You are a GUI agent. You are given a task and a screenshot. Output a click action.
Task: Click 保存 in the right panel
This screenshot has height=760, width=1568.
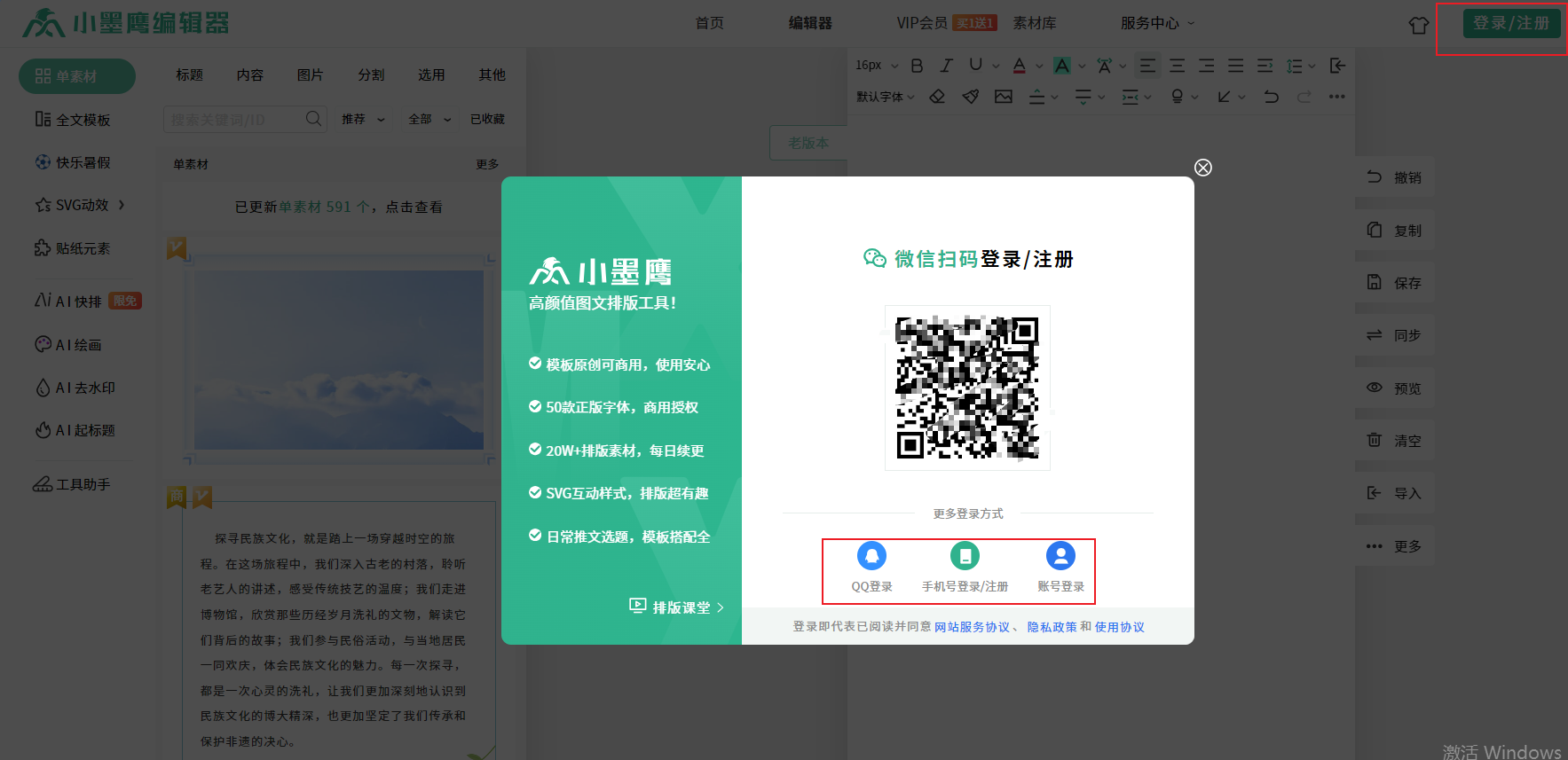1395,283
